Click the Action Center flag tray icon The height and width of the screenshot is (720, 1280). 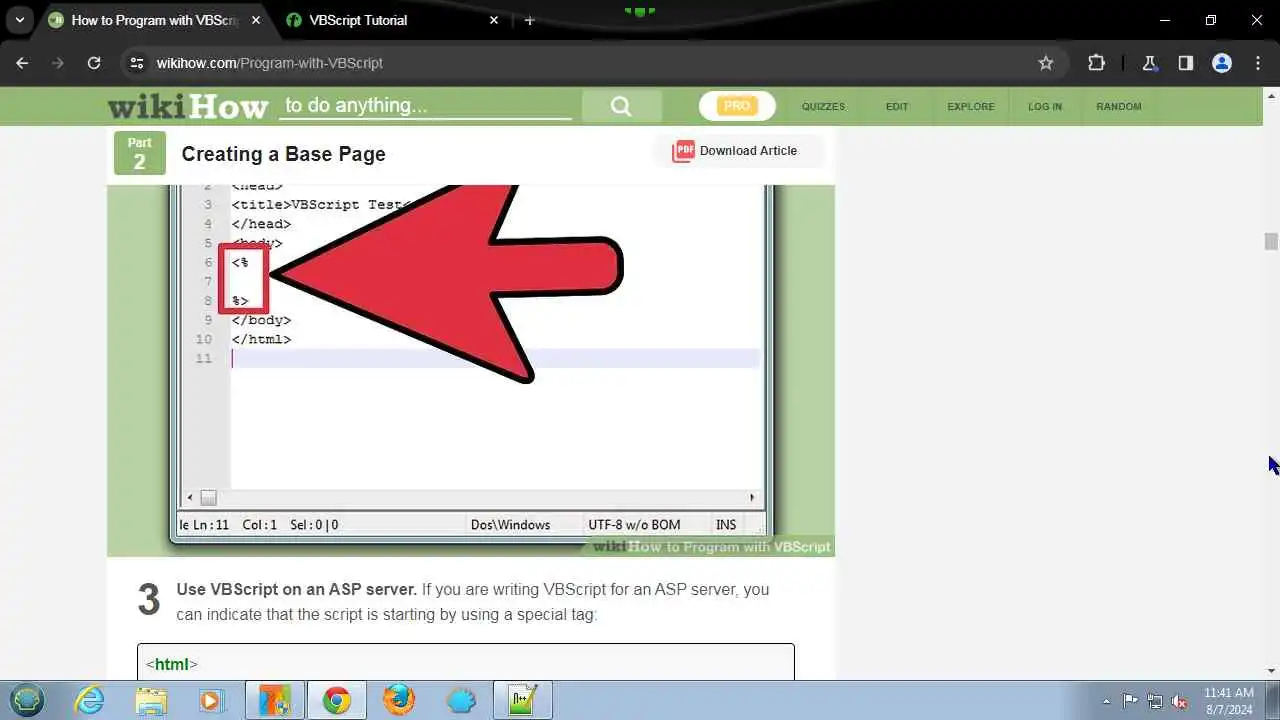pyautogui.click(x=1130, y=701)
